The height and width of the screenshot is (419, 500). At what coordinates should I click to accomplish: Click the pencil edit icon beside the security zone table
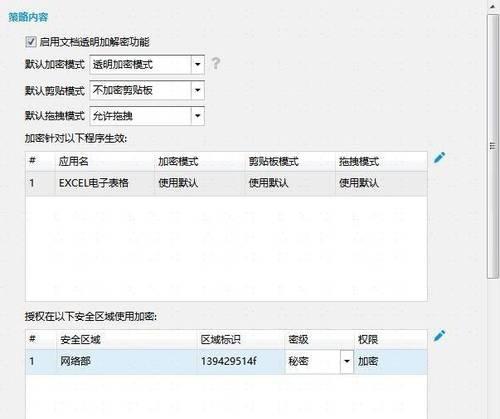440,336
